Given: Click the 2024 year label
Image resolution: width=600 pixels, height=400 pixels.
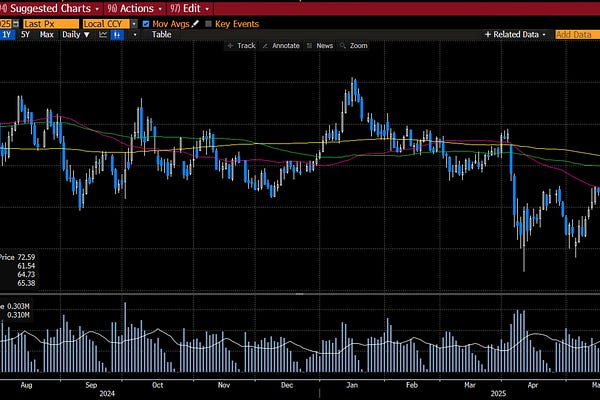Looking at the screenshot, I should (x=107, y=393).
